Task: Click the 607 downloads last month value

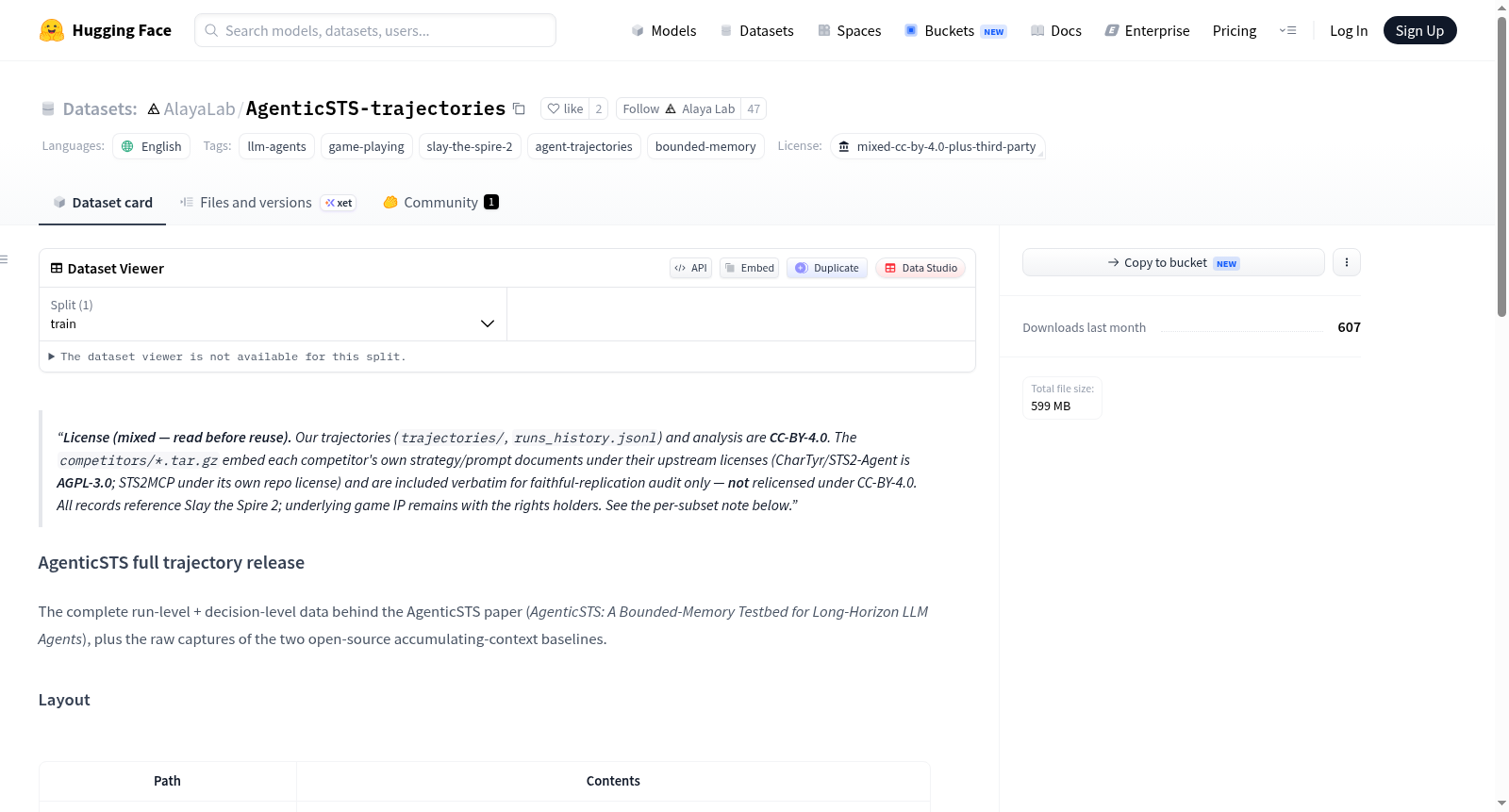Action: coord(1349,327)
